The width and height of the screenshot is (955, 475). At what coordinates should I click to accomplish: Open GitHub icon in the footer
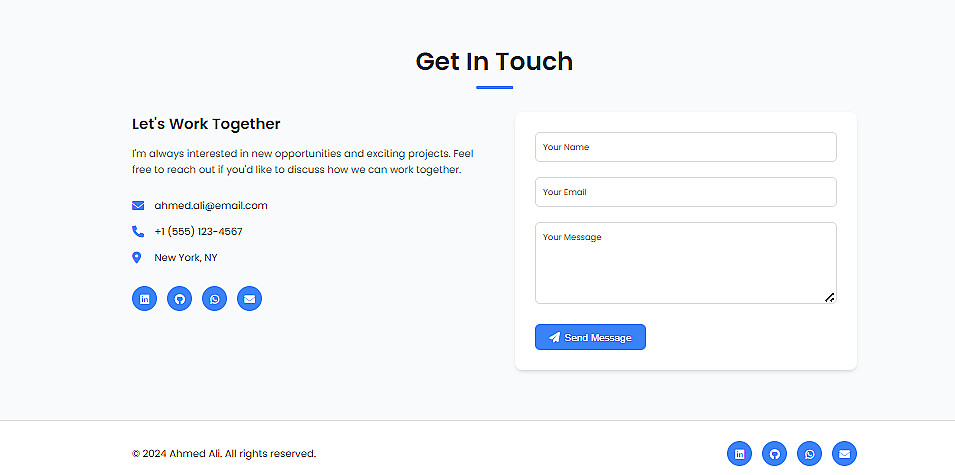pyautogui.click(x=775, y=454)
